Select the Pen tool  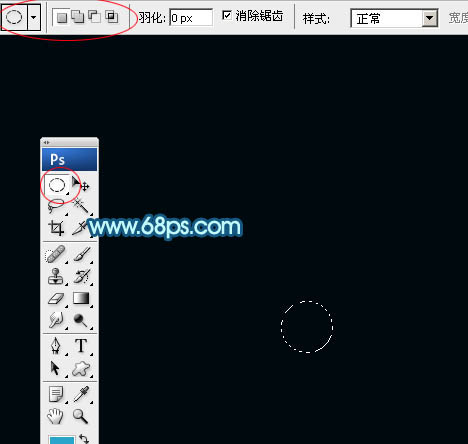[55, 346]
